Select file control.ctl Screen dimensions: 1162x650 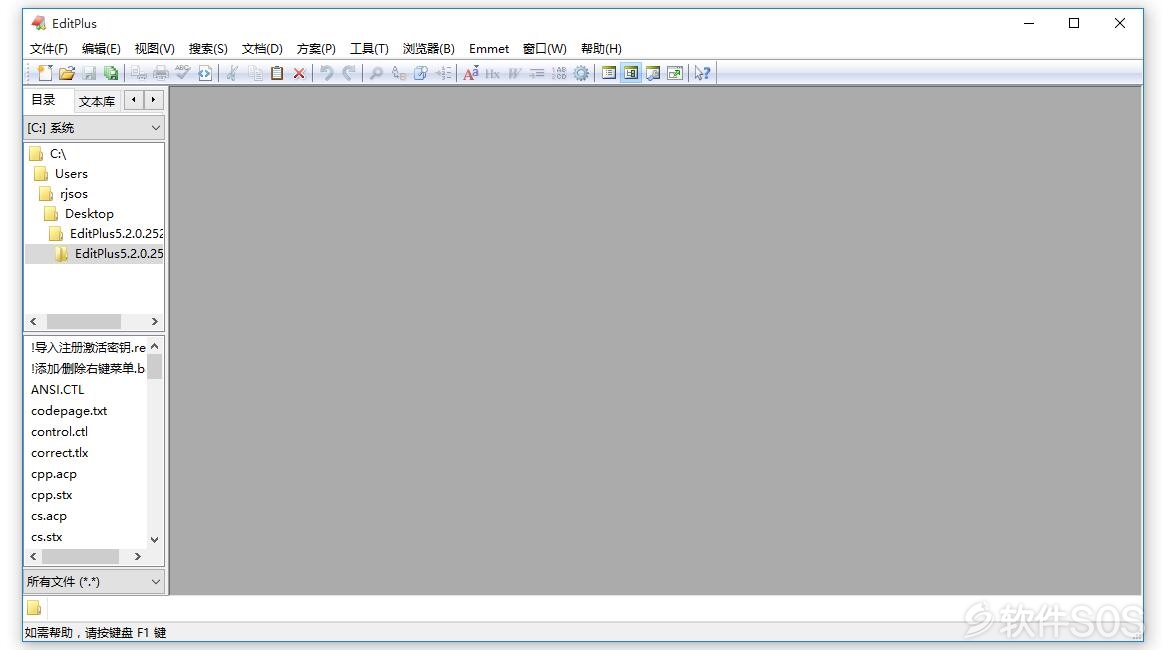59,431
